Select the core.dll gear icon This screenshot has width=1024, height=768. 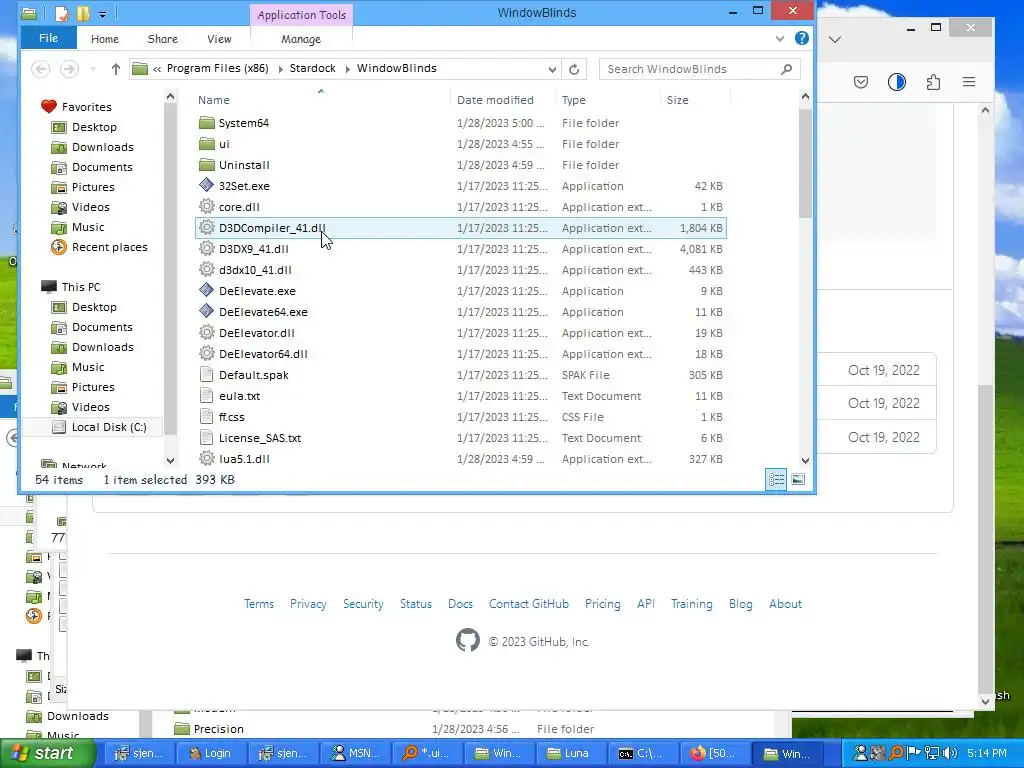pos(206,206)
